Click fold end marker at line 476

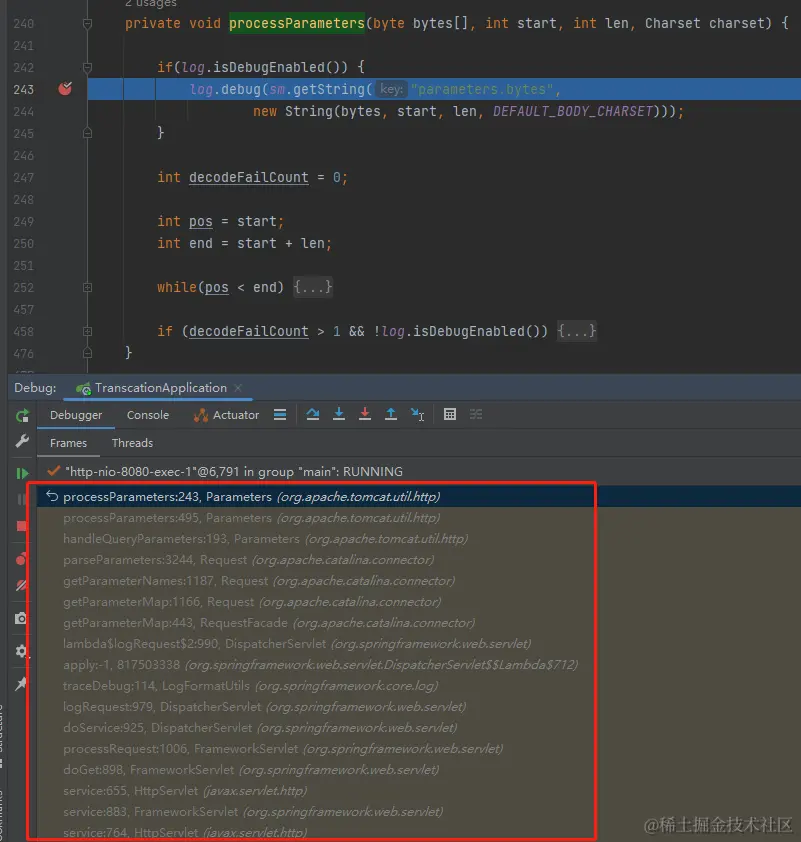(88, 353)
